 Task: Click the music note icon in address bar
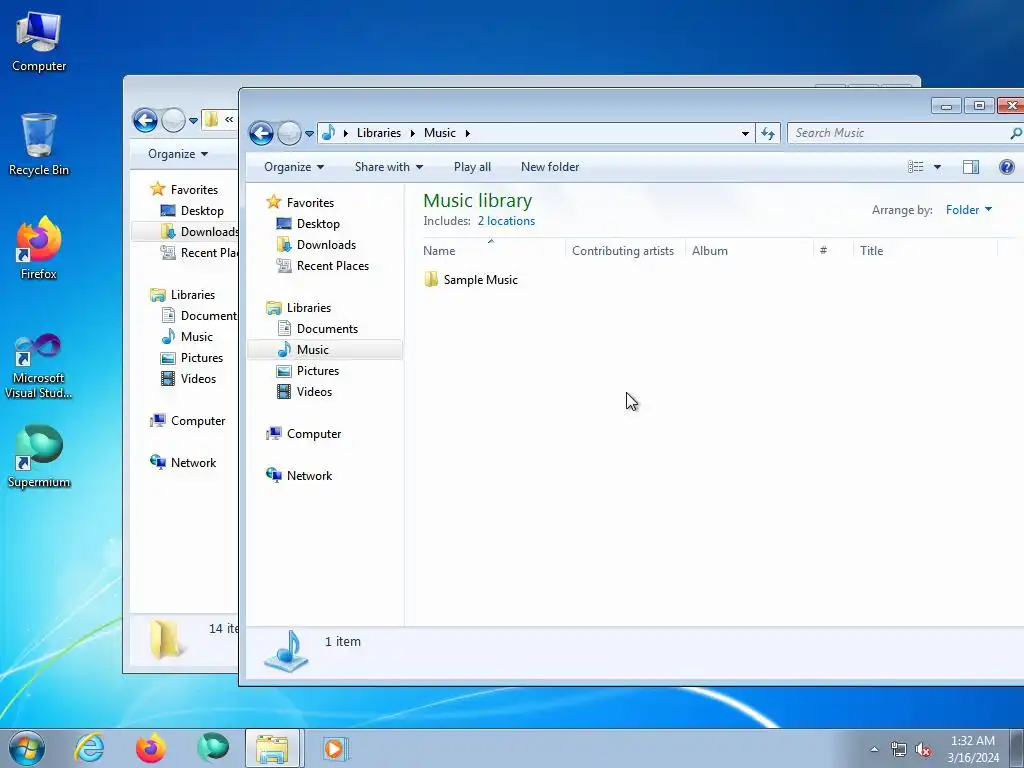pos(328,133)
